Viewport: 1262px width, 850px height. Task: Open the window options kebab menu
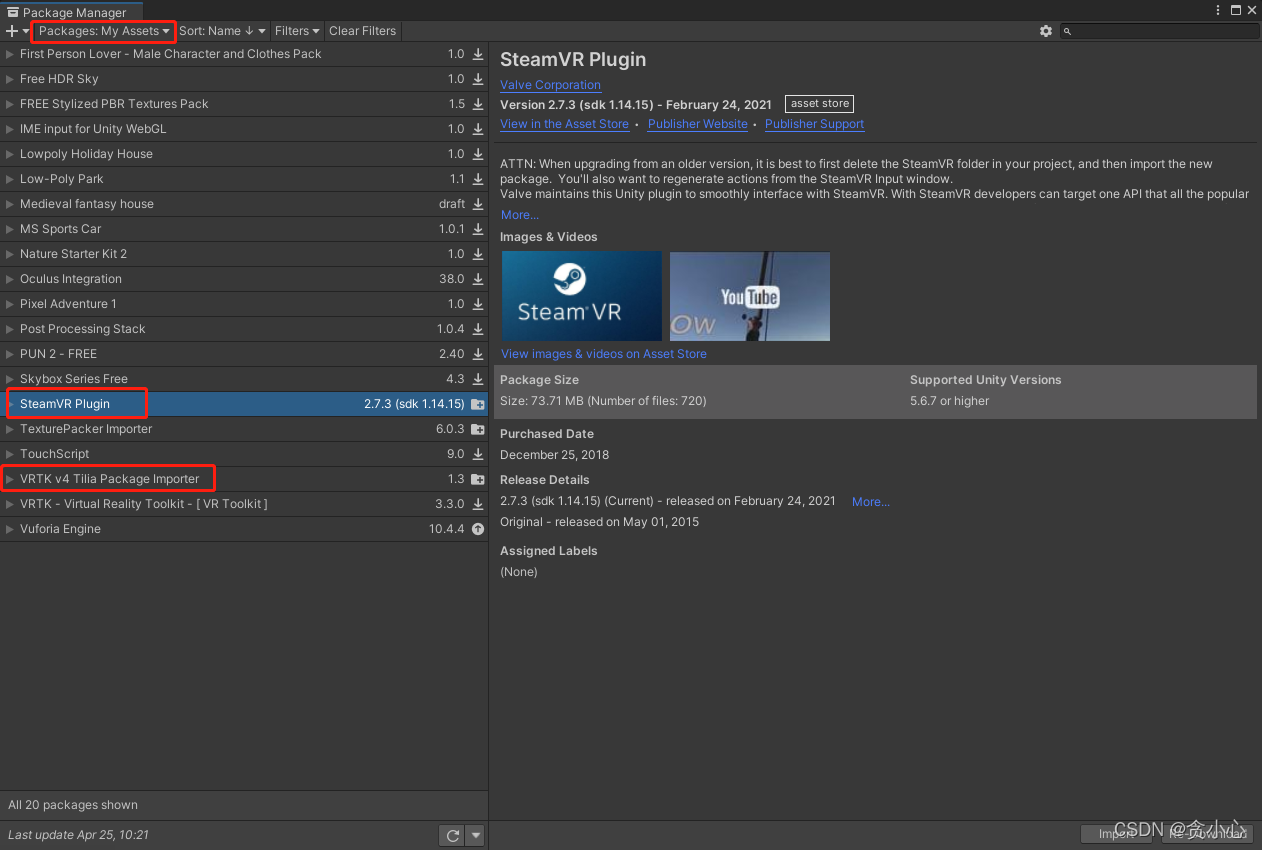click(x=1218, y=10)
